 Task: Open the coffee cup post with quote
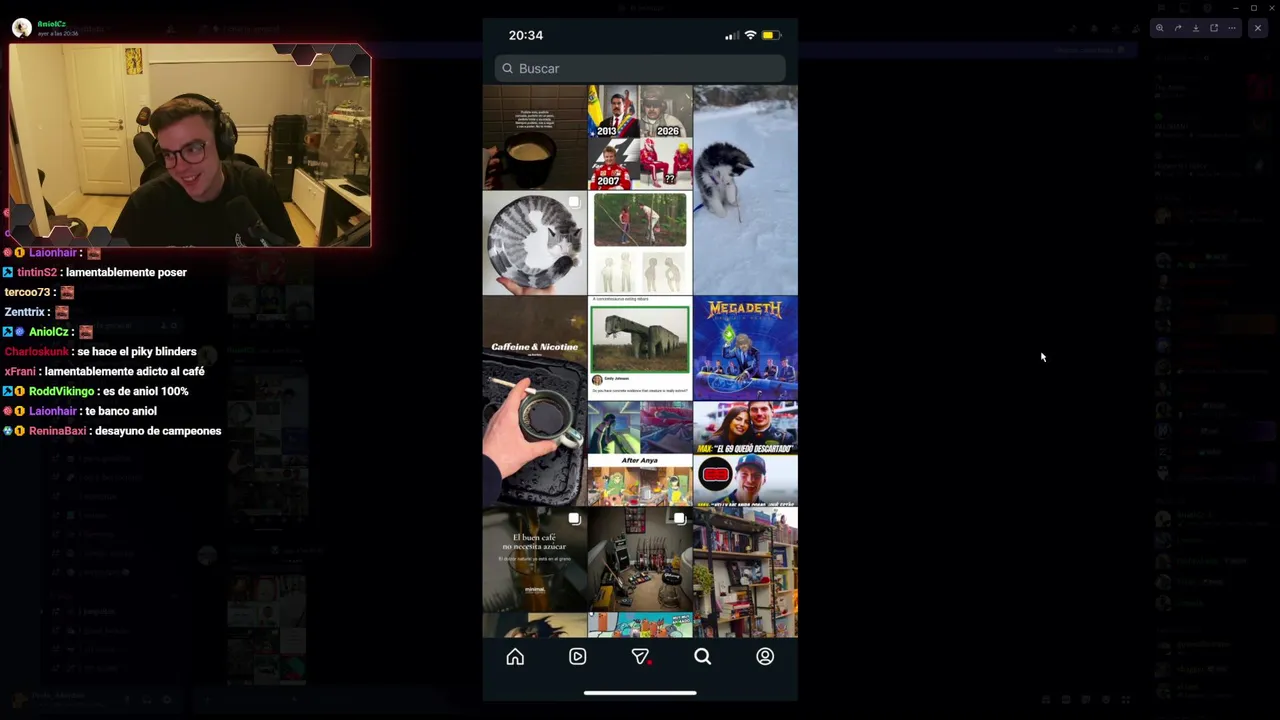[x=535, y=137]
